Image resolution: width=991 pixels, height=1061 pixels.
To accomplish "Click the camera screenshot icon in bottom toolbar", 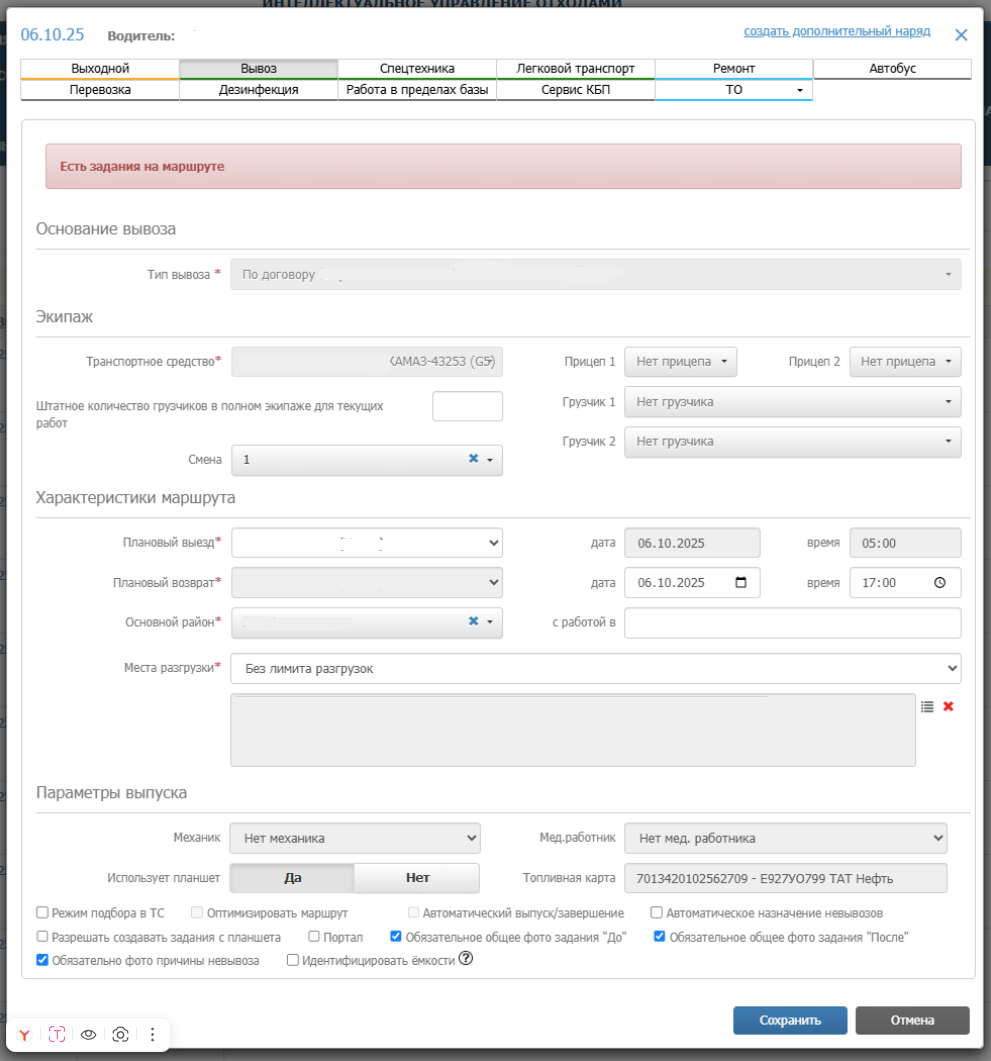I will (120, 1035).
